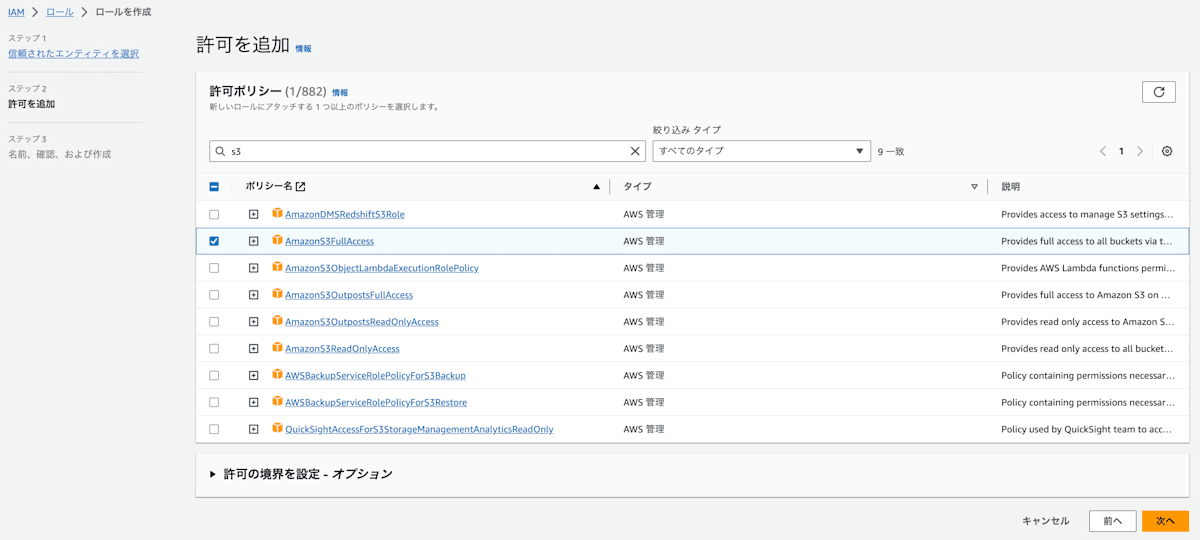Check the AmazonS3OutpostsReadOnlyAccess checkbox
The width and height of the screenshot is (1200, 540).
[214, 322]
